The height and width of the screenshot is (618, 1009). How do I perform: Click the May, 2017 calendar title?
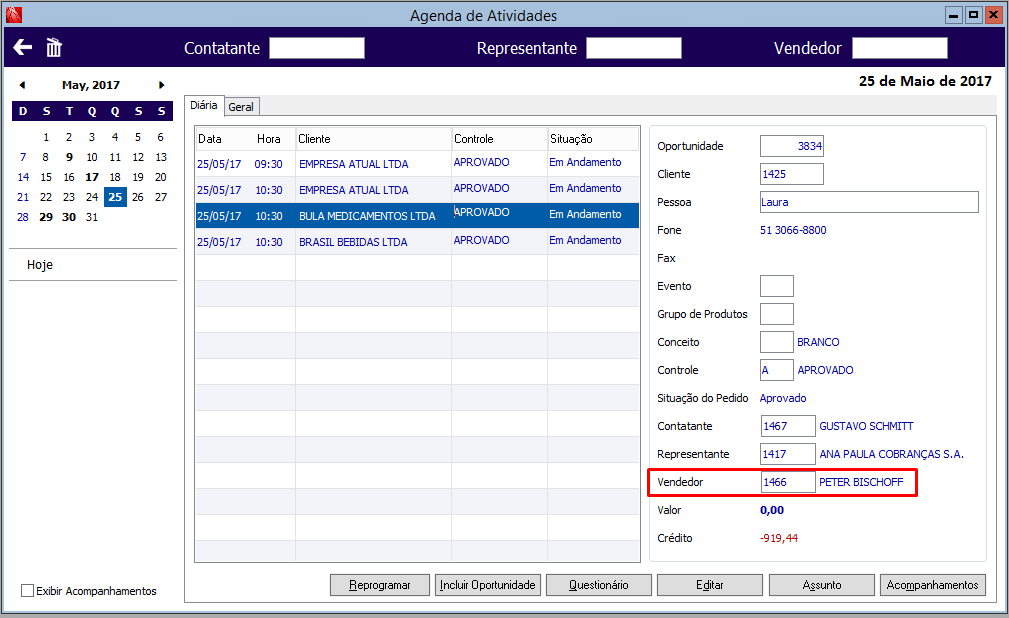pyautogui.click(x=91, y=85)
